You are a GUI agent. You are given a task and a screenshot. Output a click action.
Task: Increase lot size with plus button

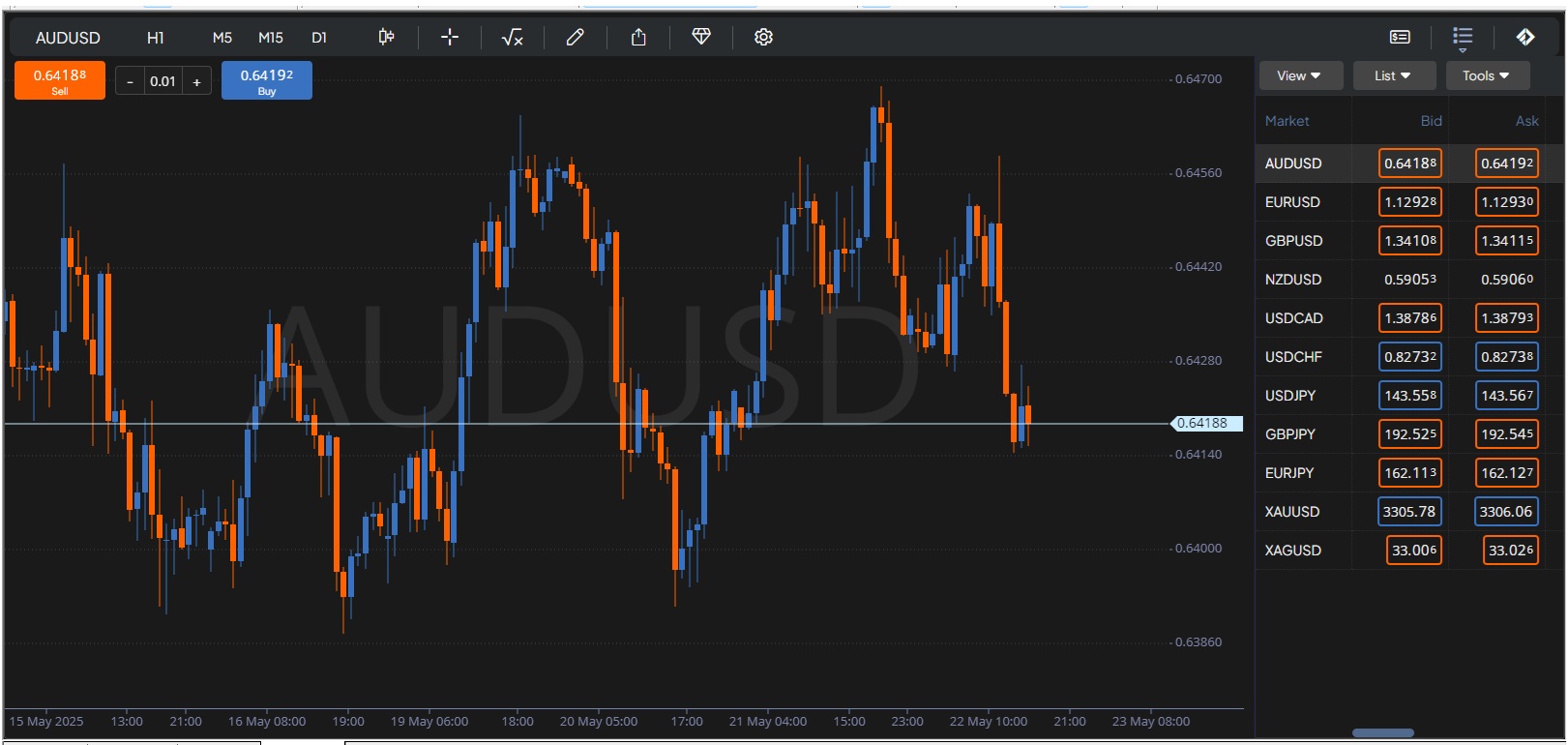(x=196, y=81)
